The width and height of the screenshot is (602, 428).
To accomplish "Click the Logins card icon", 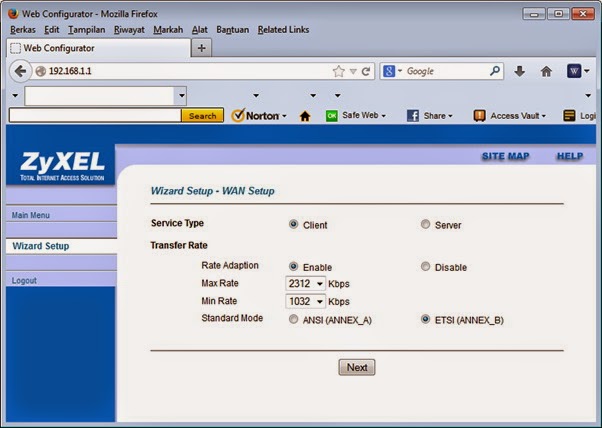I will coord(569,116).
